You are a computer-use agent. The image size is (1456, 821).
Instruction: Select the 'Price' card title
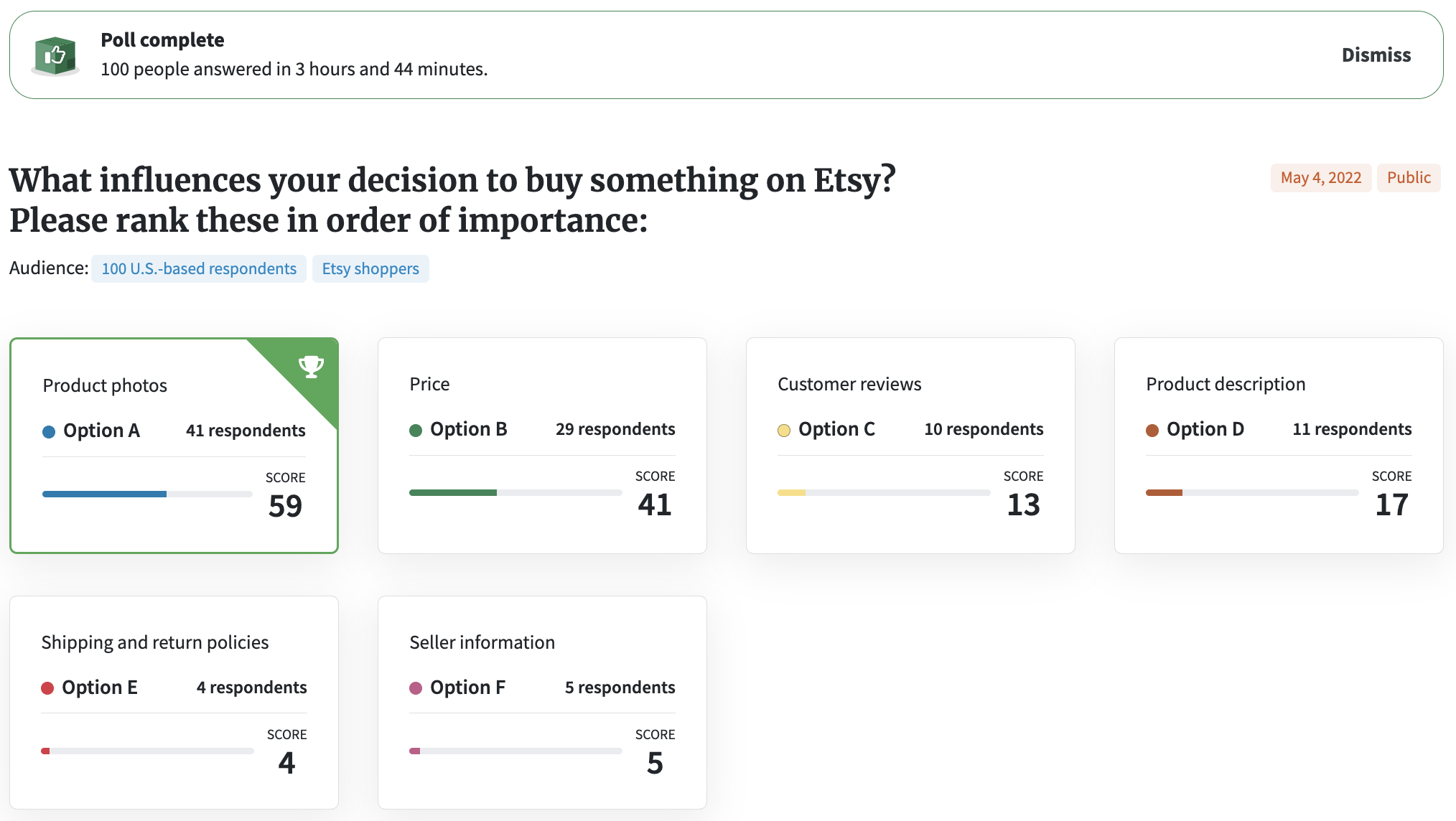click(x=429, y=384)
